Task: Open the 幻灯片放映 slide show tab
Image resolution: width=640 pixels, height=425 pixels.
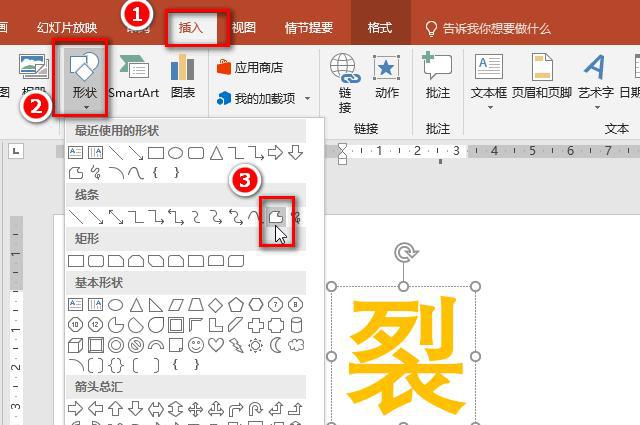Action: (67, 28)
